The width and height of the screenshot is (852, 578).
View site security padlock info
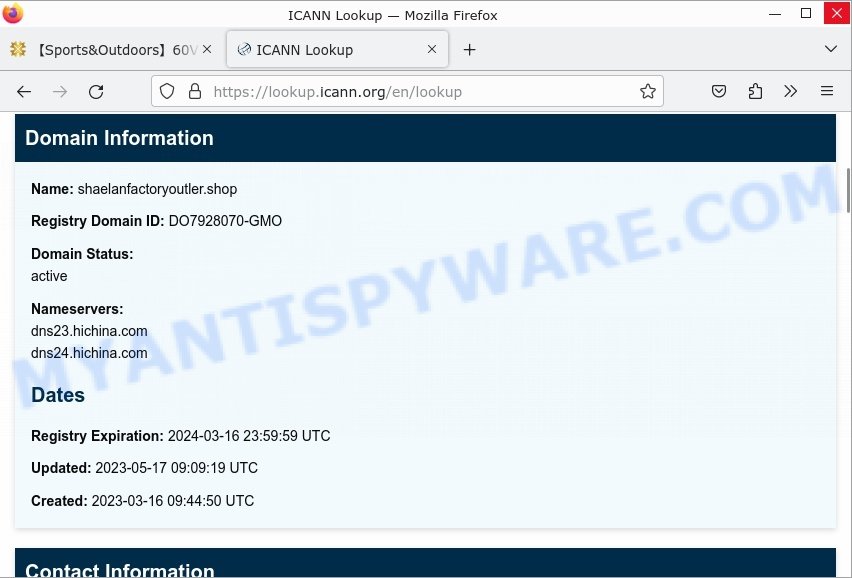195,91
